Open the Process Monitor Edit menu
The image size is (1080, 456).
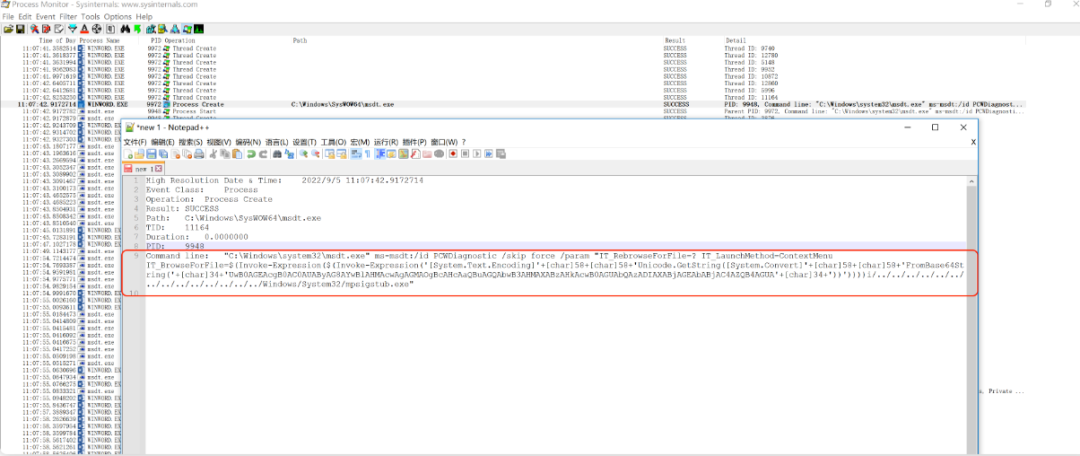coord(25,16)
